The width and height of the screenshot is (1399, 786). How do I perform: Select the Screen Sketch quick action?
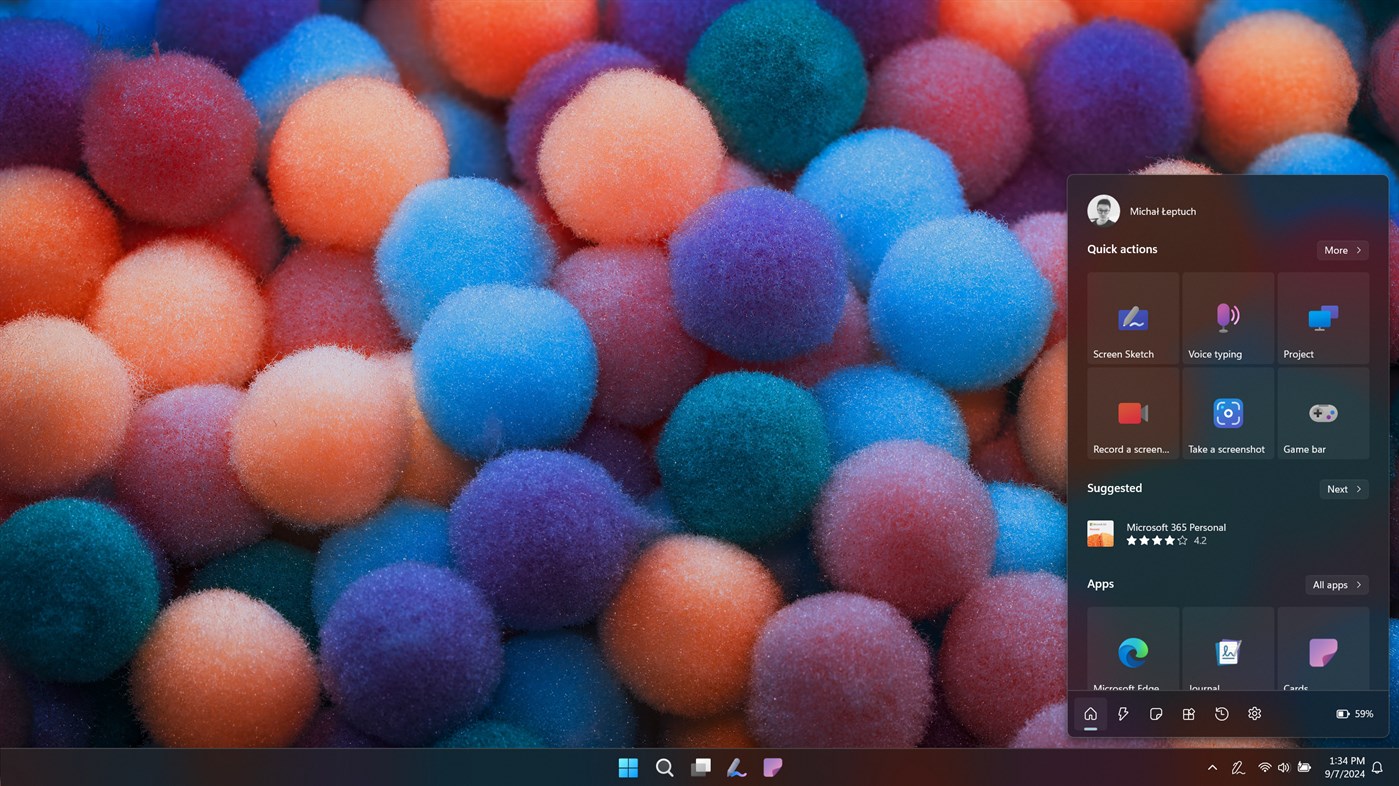[x=1132, y=318]
